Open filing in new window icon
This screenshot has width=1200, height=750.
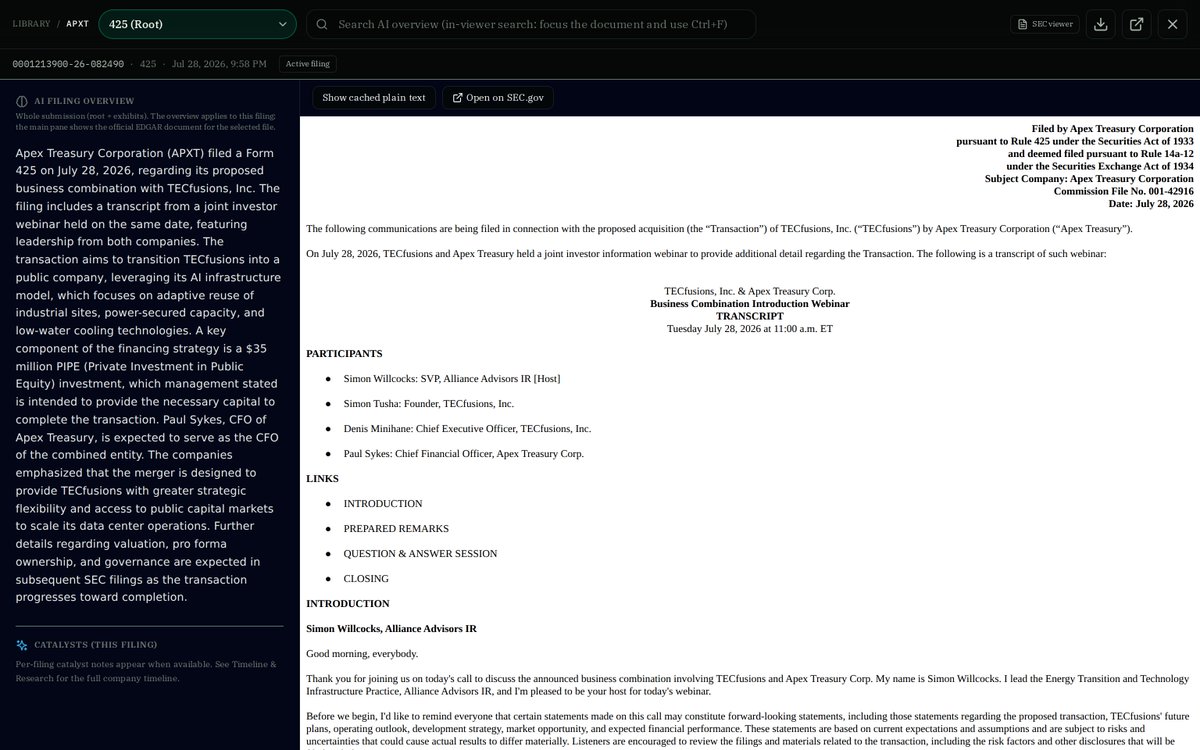pyautogui.click(x=1137, y=24)
